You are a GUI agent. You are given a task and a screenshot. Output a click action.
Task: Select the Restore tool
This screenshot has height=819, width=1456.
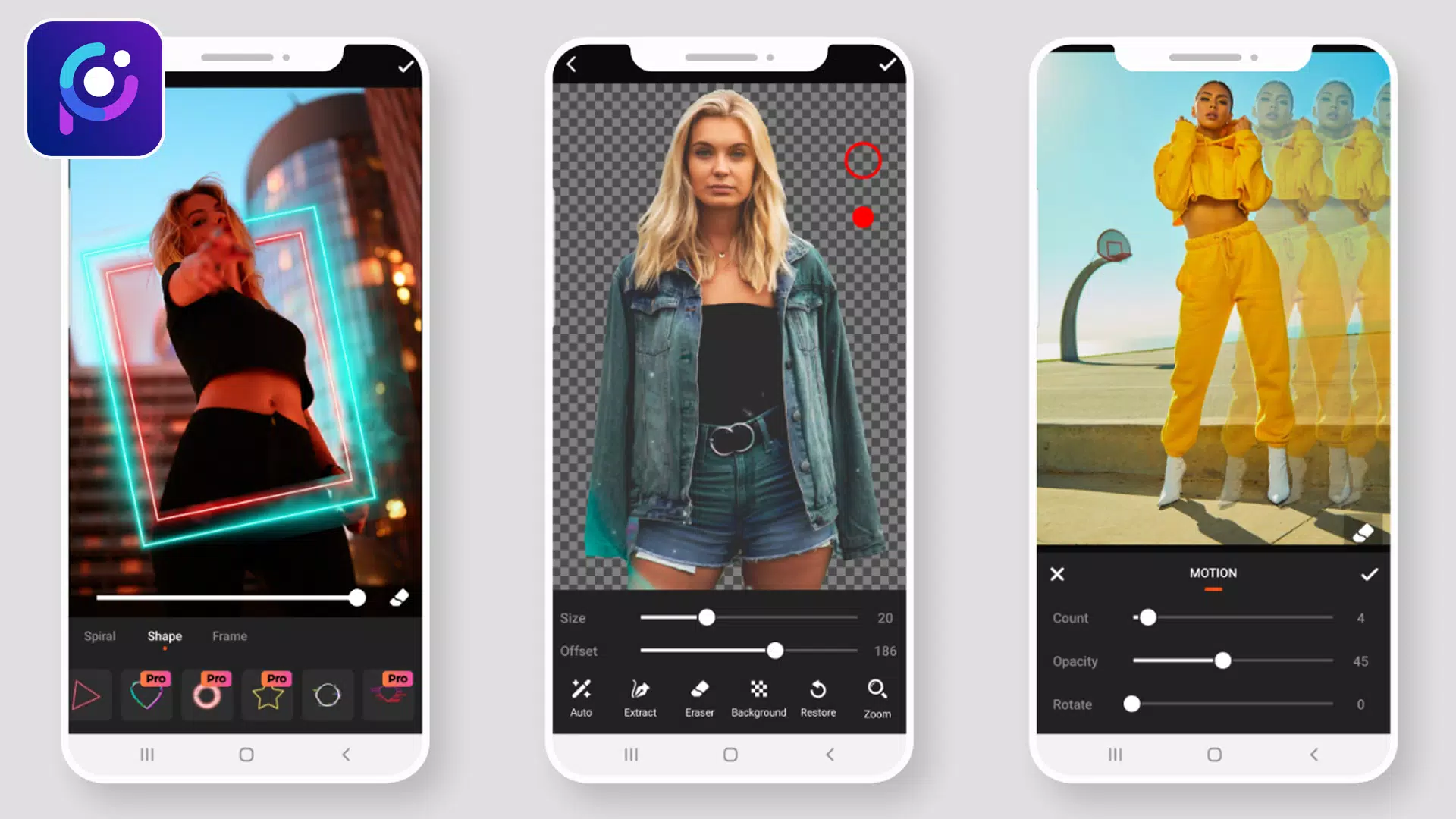coord(818,697)
